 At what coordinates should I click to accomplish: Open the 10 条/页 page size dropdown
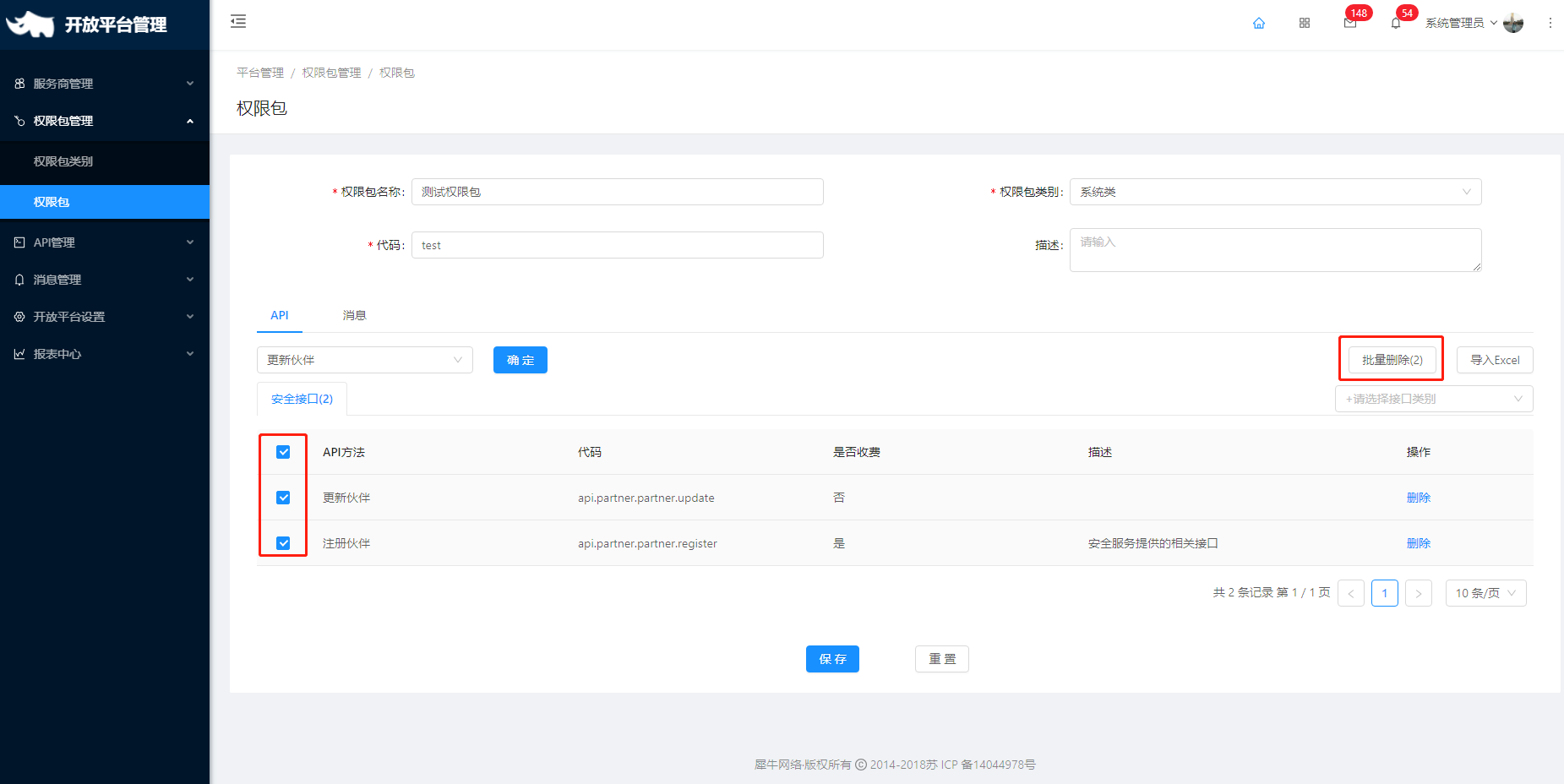click(1485, 593)
